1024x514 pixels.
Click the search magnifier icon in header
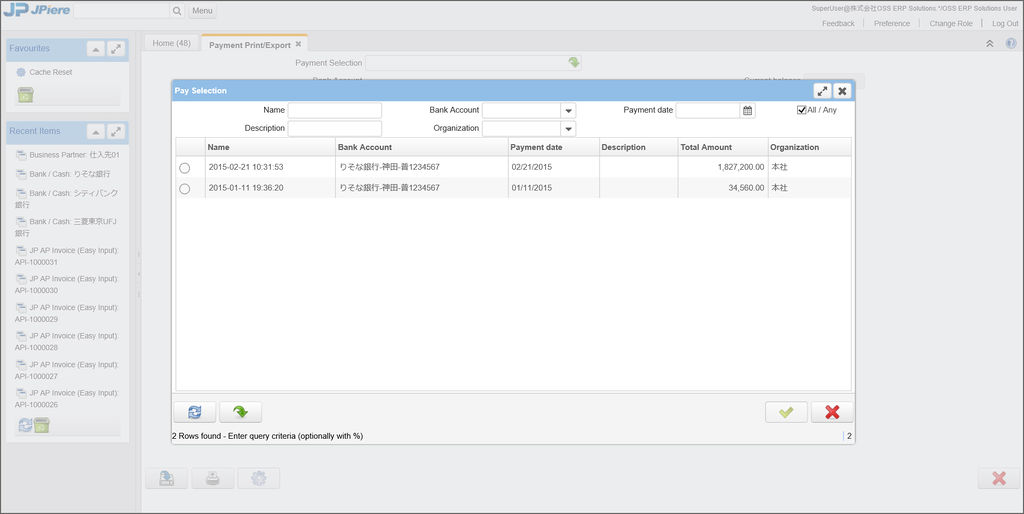coord(177,11)
